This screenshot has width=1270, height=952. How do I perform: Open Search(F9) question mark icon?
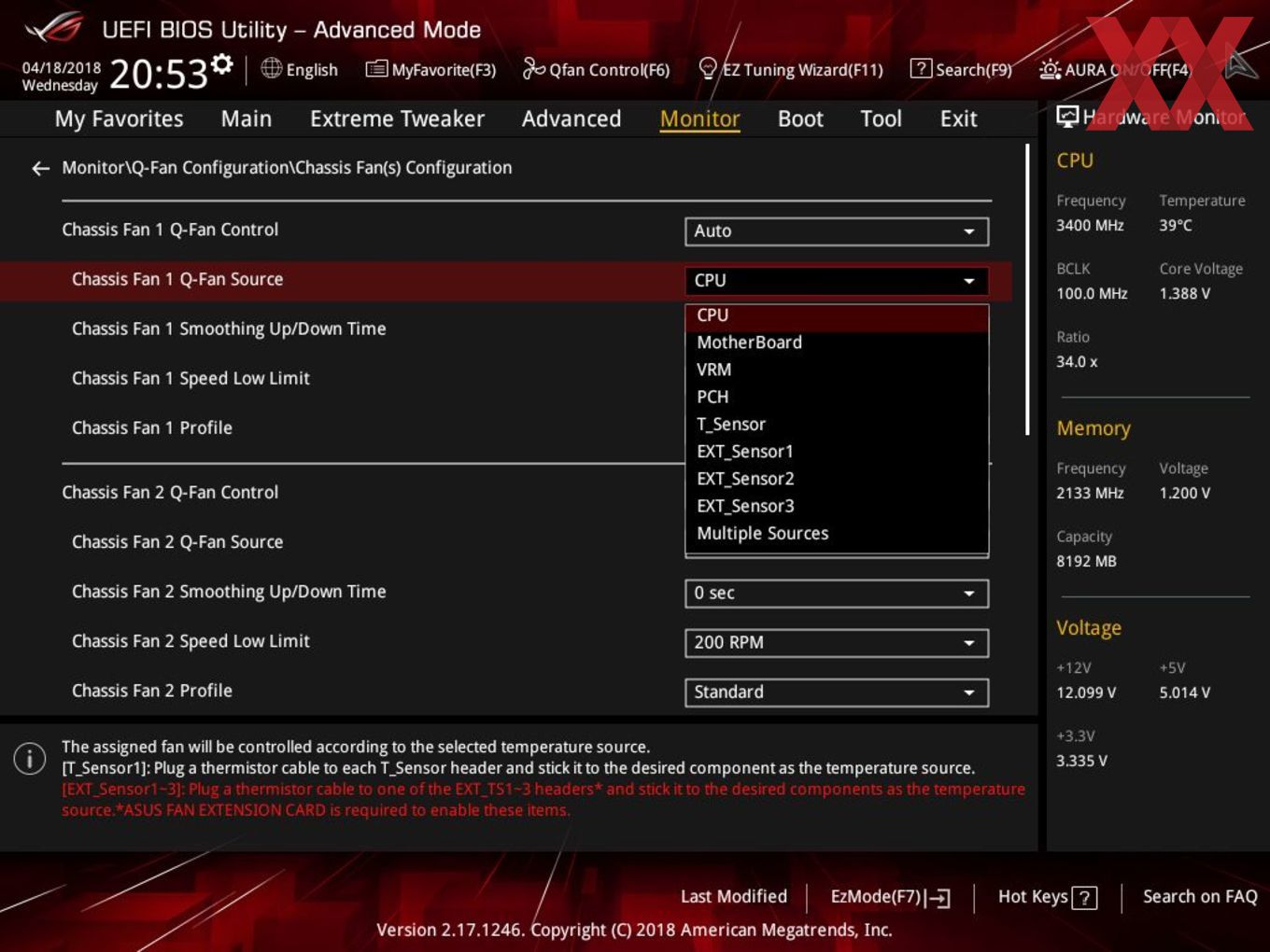coord(921,69)
